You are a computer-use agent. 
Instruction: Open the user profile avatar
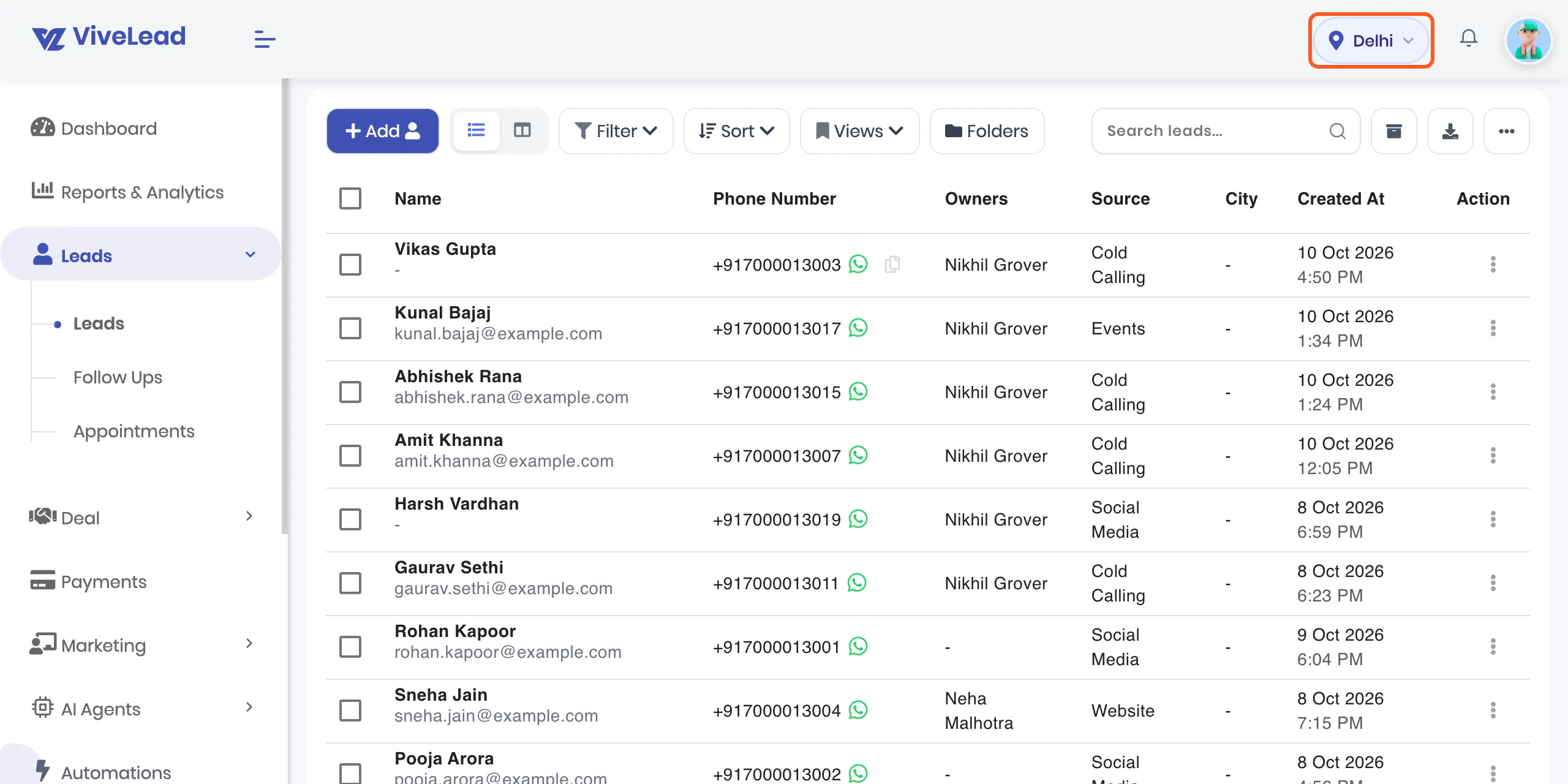point(1528,40)
